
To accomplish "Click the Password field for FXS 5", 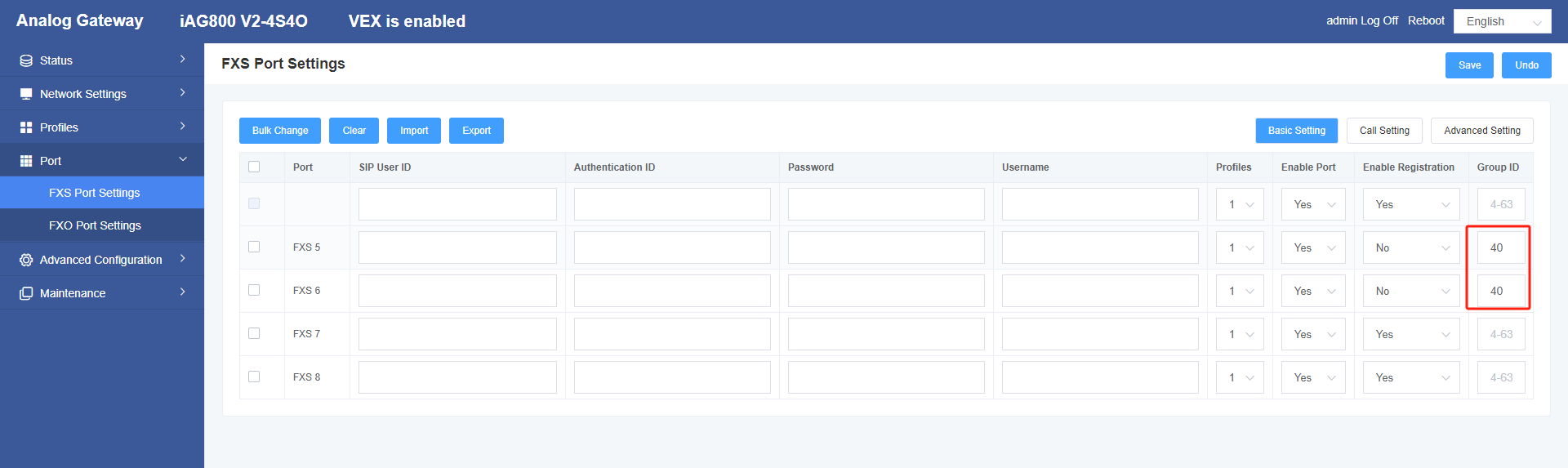I will [886, 247].
